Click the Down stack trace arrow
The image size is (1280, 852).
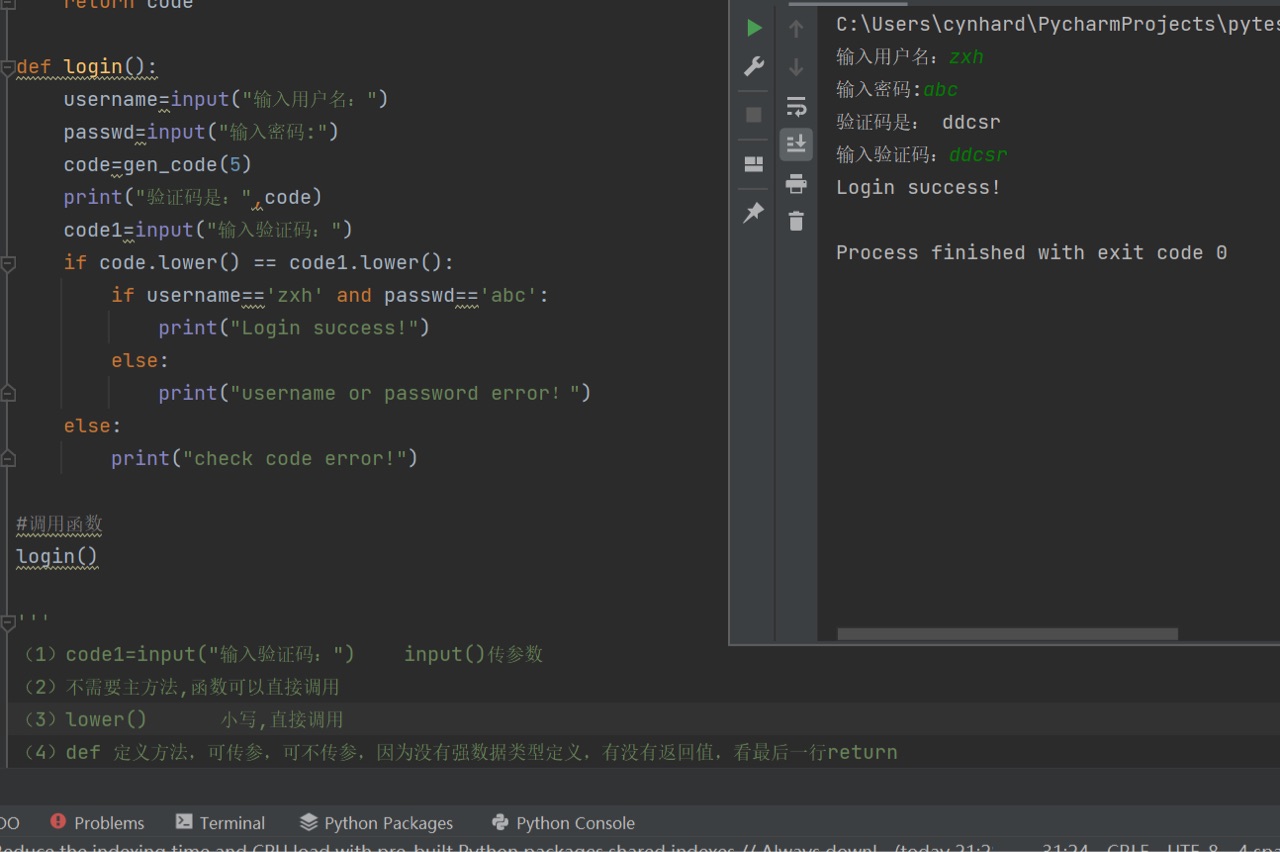796,67
